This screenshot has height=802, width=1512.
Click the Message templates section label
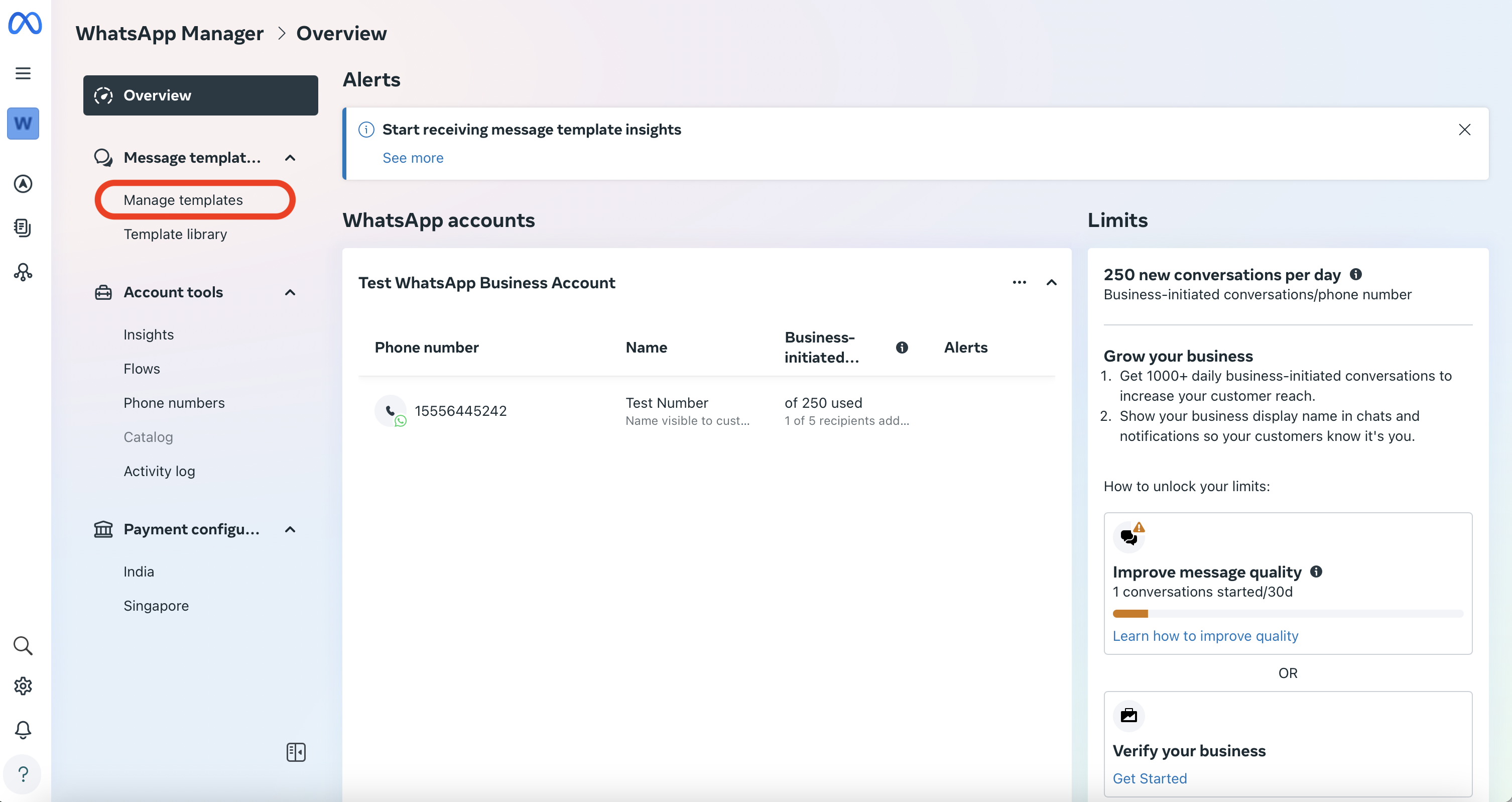(192, 158)
